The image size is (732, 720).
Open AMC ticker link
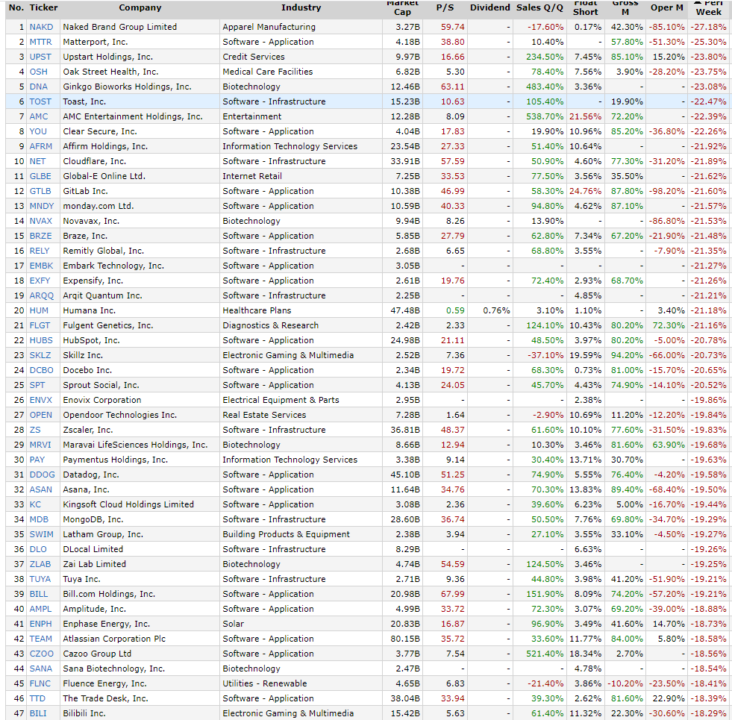(39, 117)
